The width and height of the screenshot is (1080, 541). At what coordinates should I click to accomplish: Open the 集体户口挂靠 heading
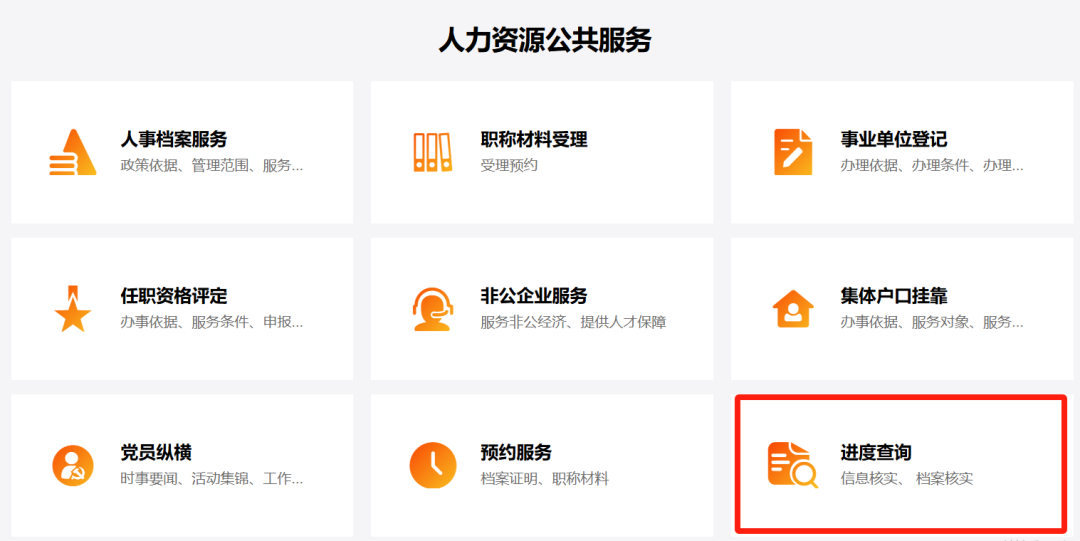point(894,296)
